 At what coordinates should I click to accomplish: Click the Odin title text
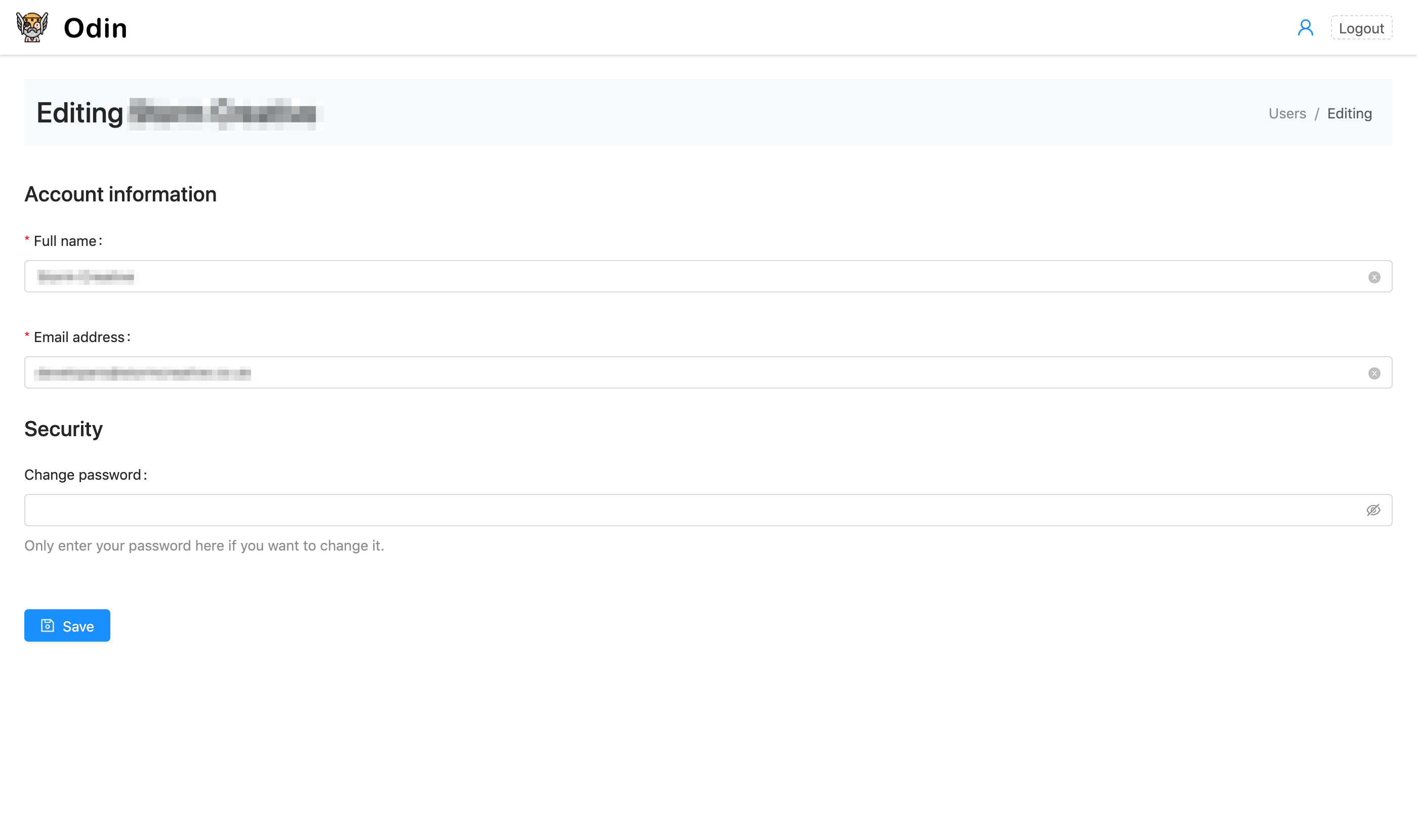[95, 28]
